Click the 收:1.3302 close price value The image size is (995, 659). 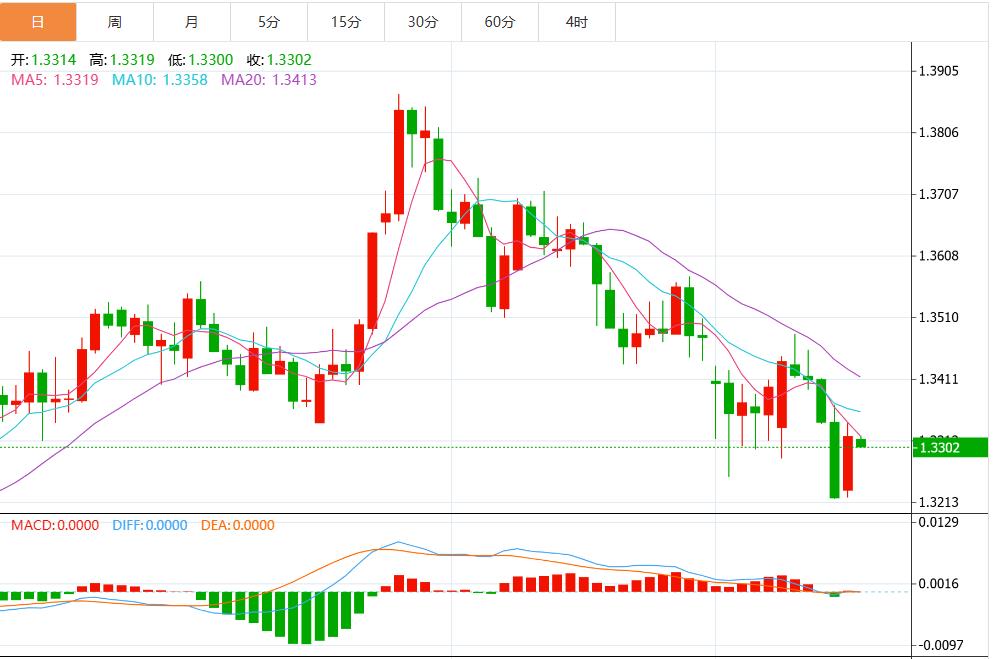pyautogui.click(x=279, y=60)
